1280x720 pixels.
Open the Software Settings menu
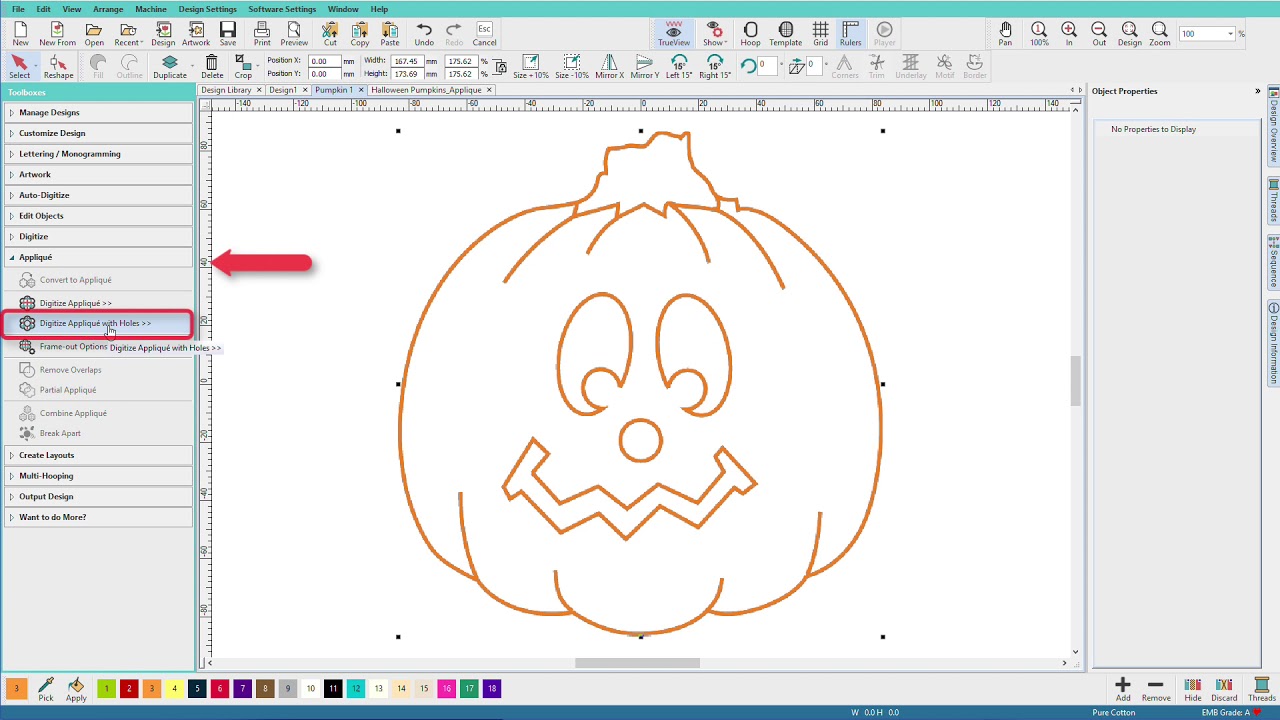click(x=282, y=9)
